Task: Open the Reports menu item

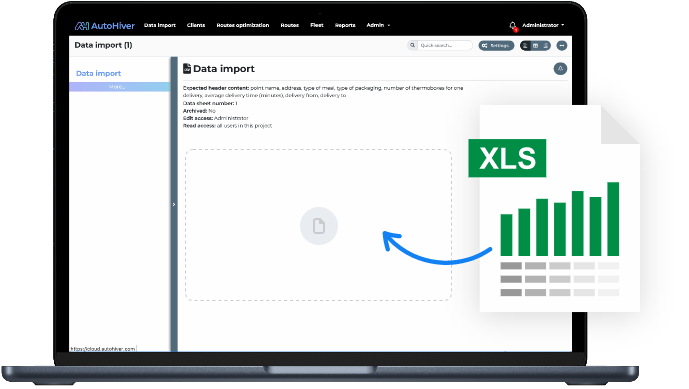Action: 345,25
